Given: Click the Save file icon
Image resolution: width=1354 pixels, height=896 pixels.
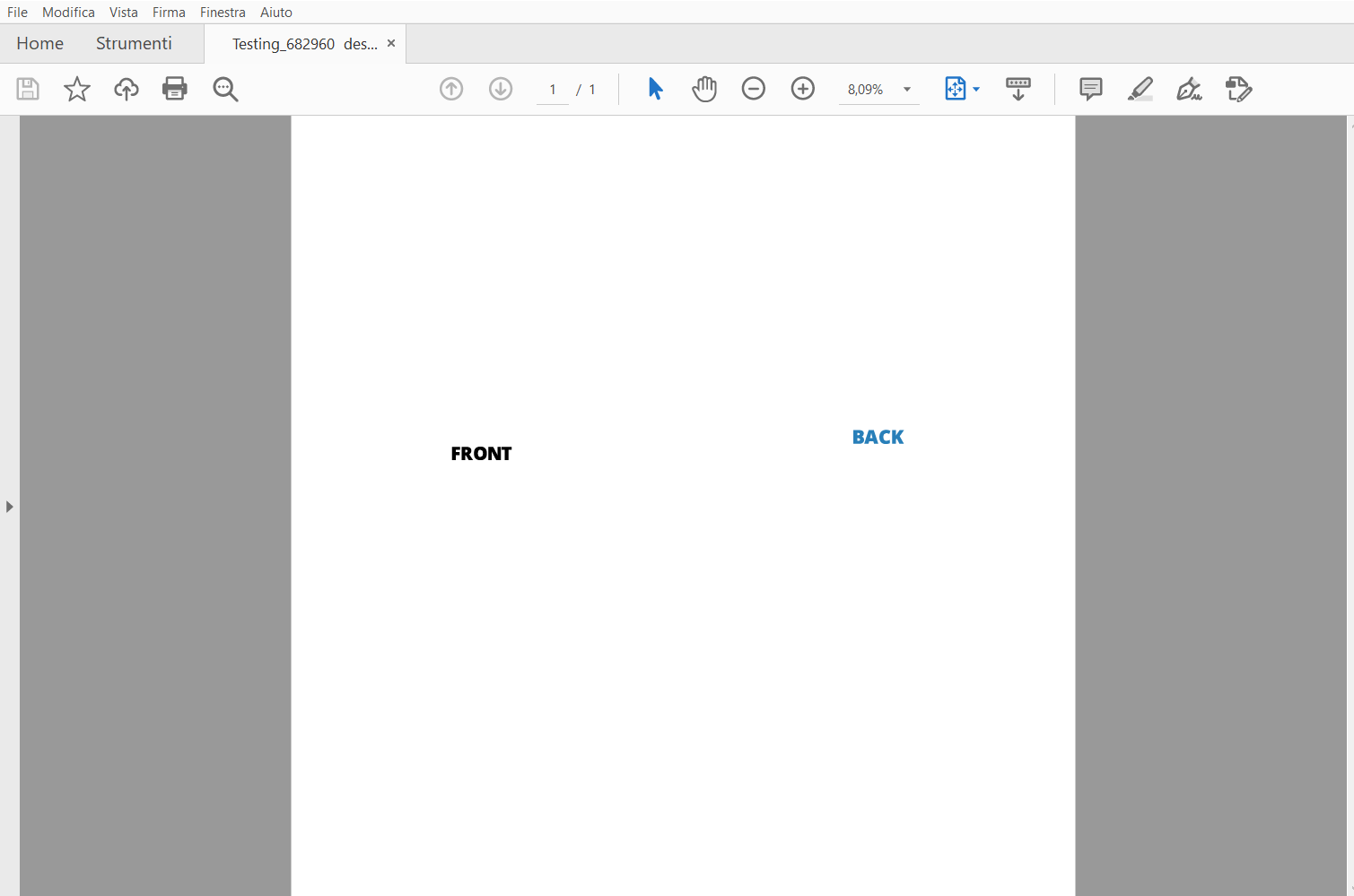Looking at the screenshot, I should coord(28,89).
